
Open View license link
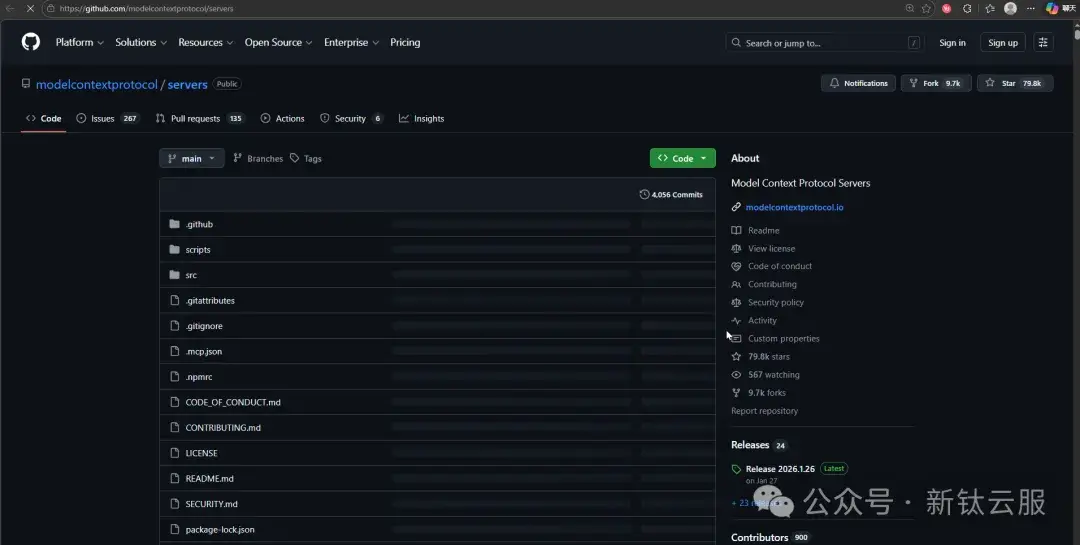point(771,249)
